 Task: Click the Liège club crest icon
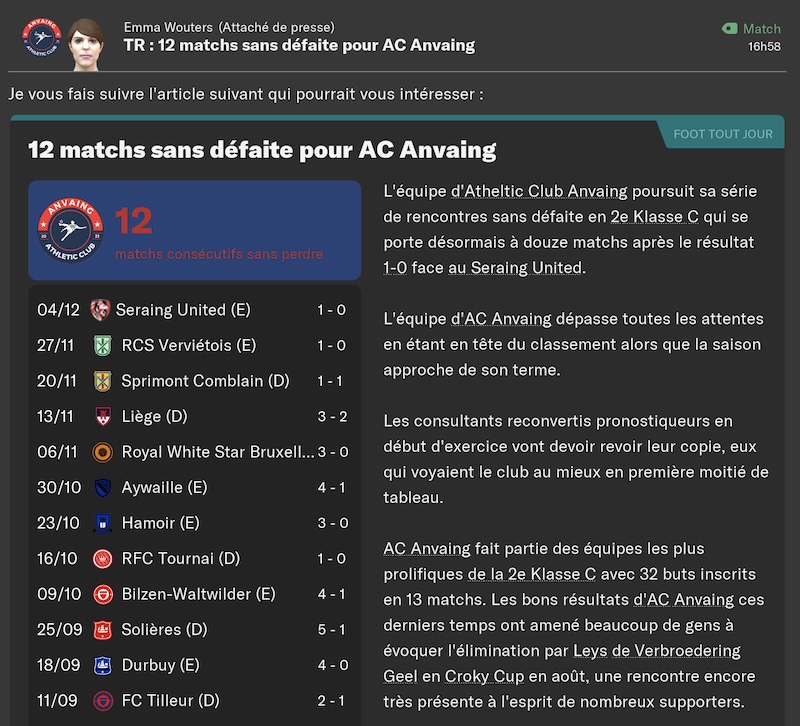[x=103, y=416]
